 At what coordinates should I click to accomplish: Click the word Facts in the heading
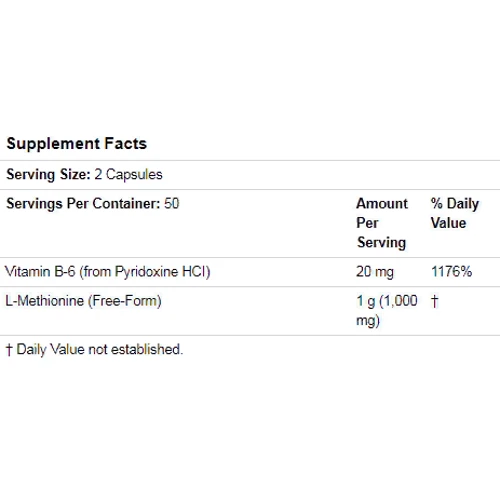pos(126,144)
